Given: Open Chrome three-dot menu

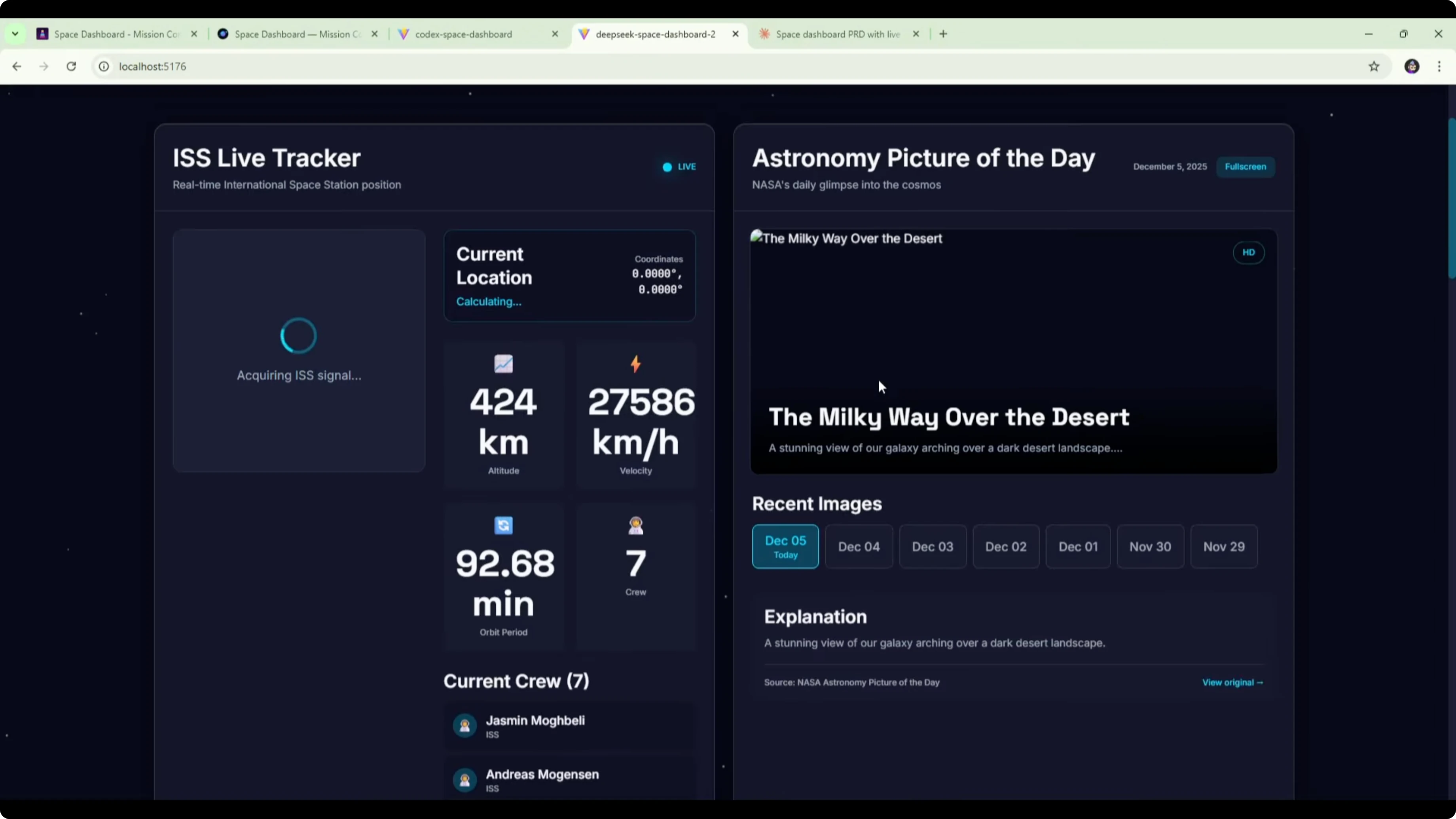Looking at the screenshot, I should (1439, 67).
